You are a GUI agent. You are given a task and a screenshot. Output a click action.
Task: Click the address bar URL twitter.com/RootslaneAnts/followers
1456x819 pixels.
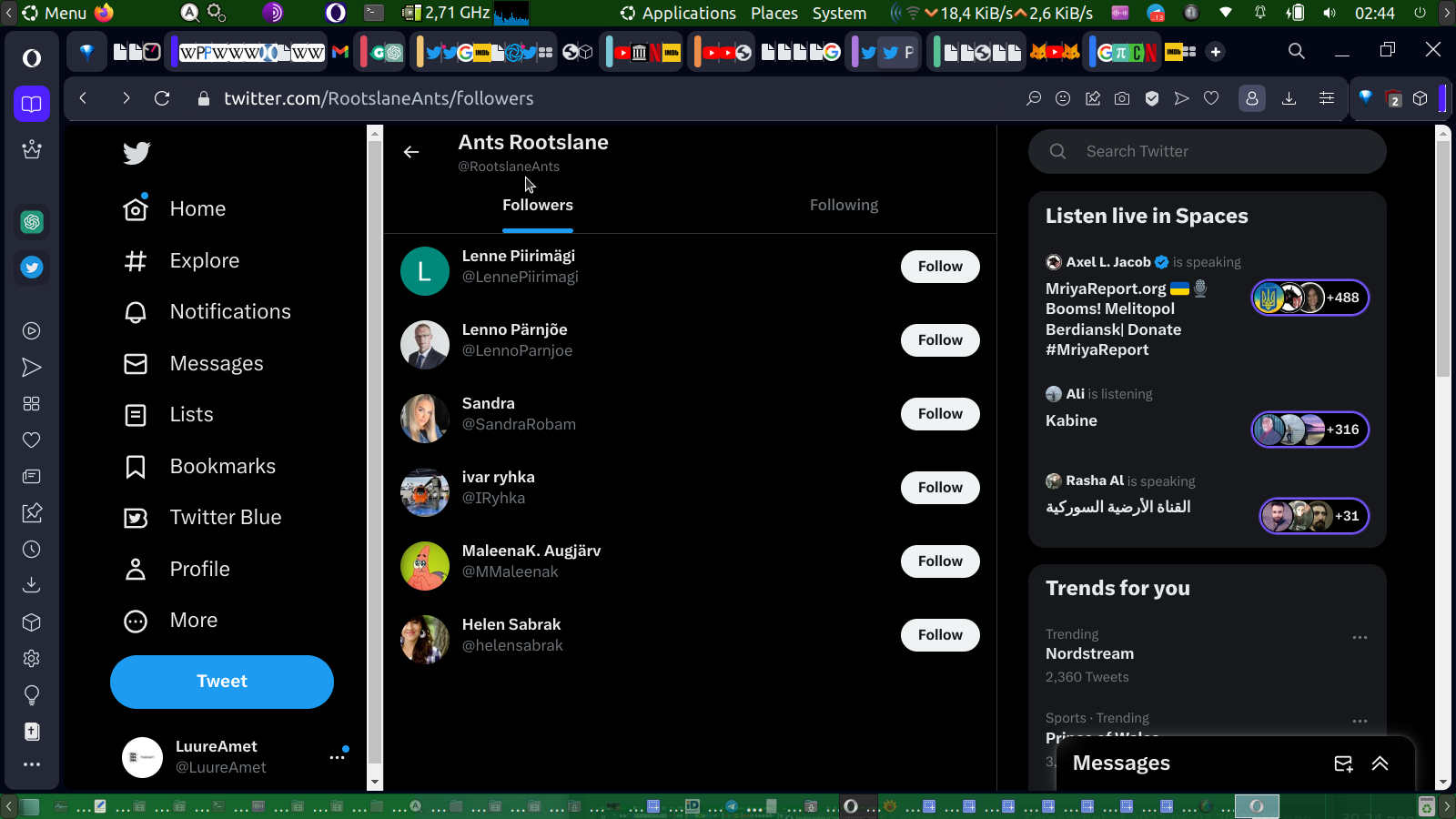pos(379,98)
